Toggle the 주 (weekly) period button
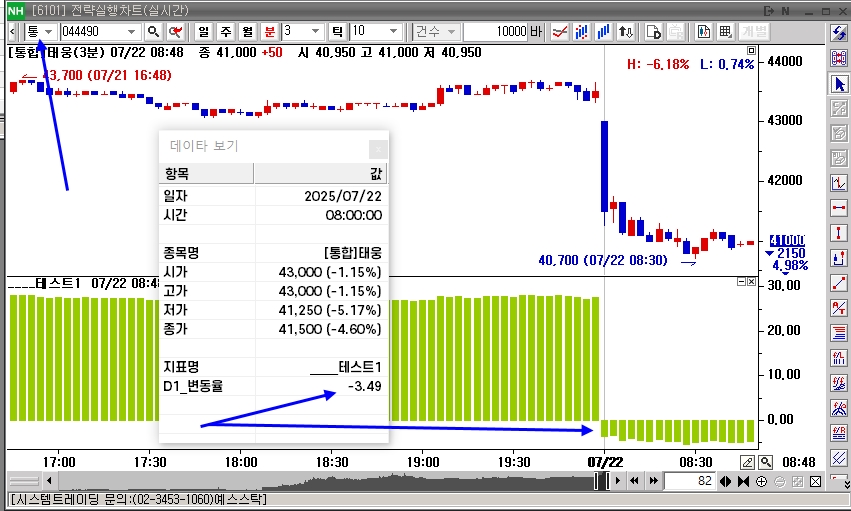 [225, 31]
